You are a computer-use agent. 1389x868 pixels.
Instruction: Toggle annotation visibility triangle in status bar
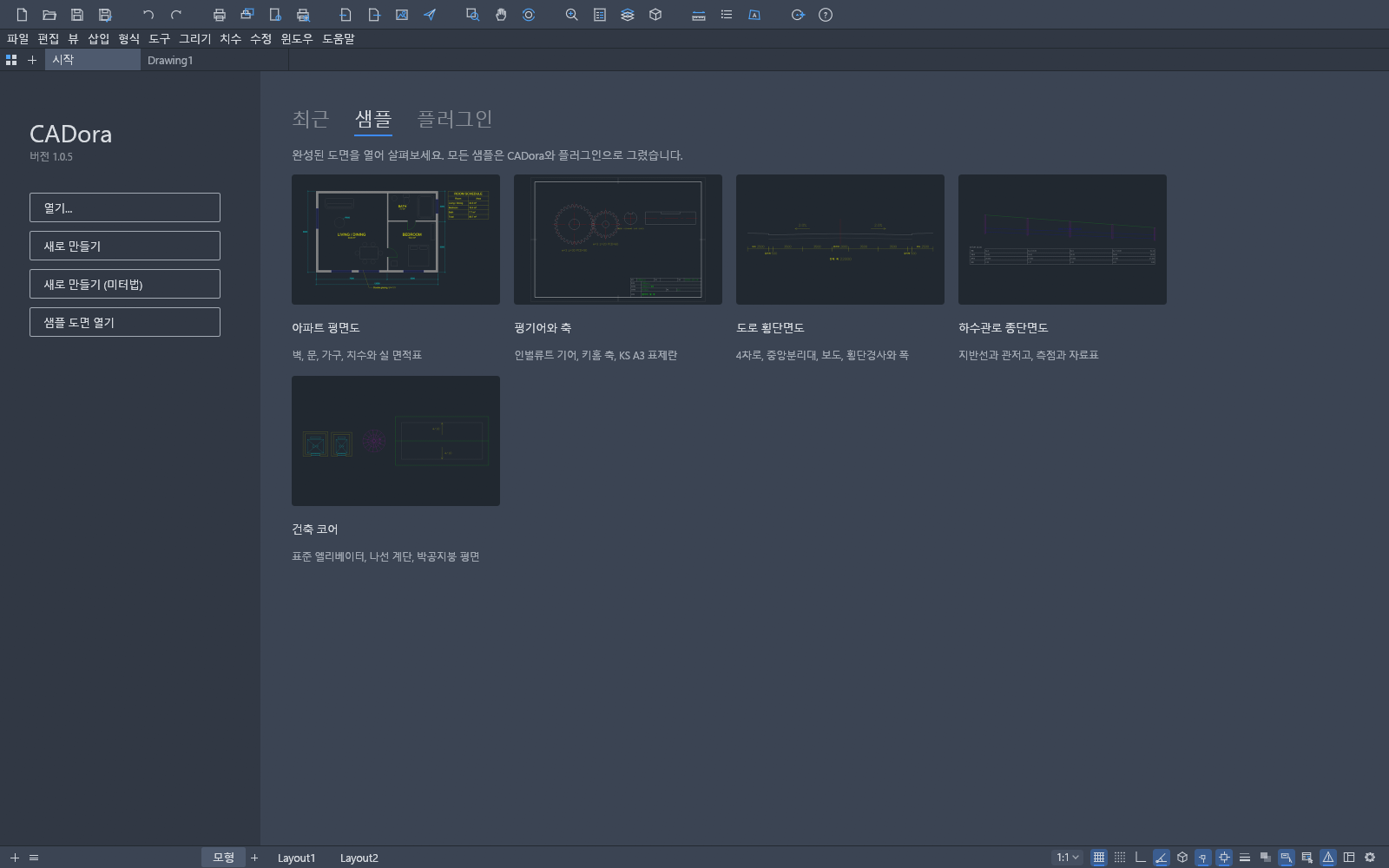1328,858
